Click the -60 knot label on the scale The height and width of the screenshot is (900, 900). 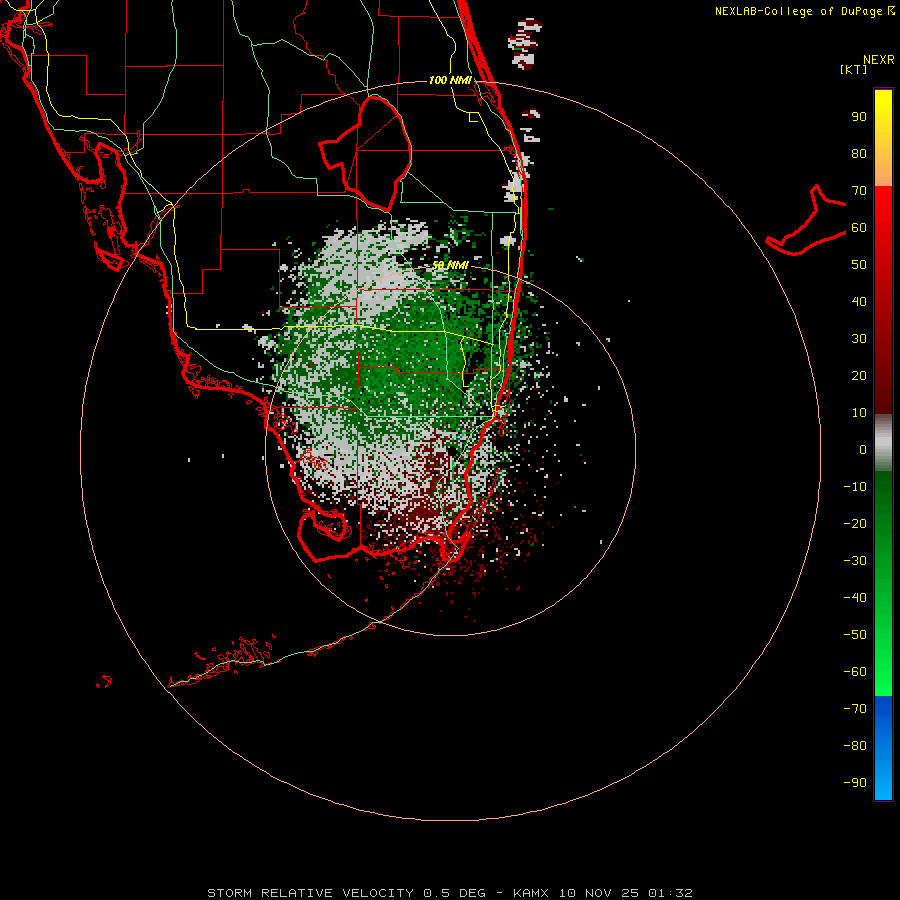[855, 672]
